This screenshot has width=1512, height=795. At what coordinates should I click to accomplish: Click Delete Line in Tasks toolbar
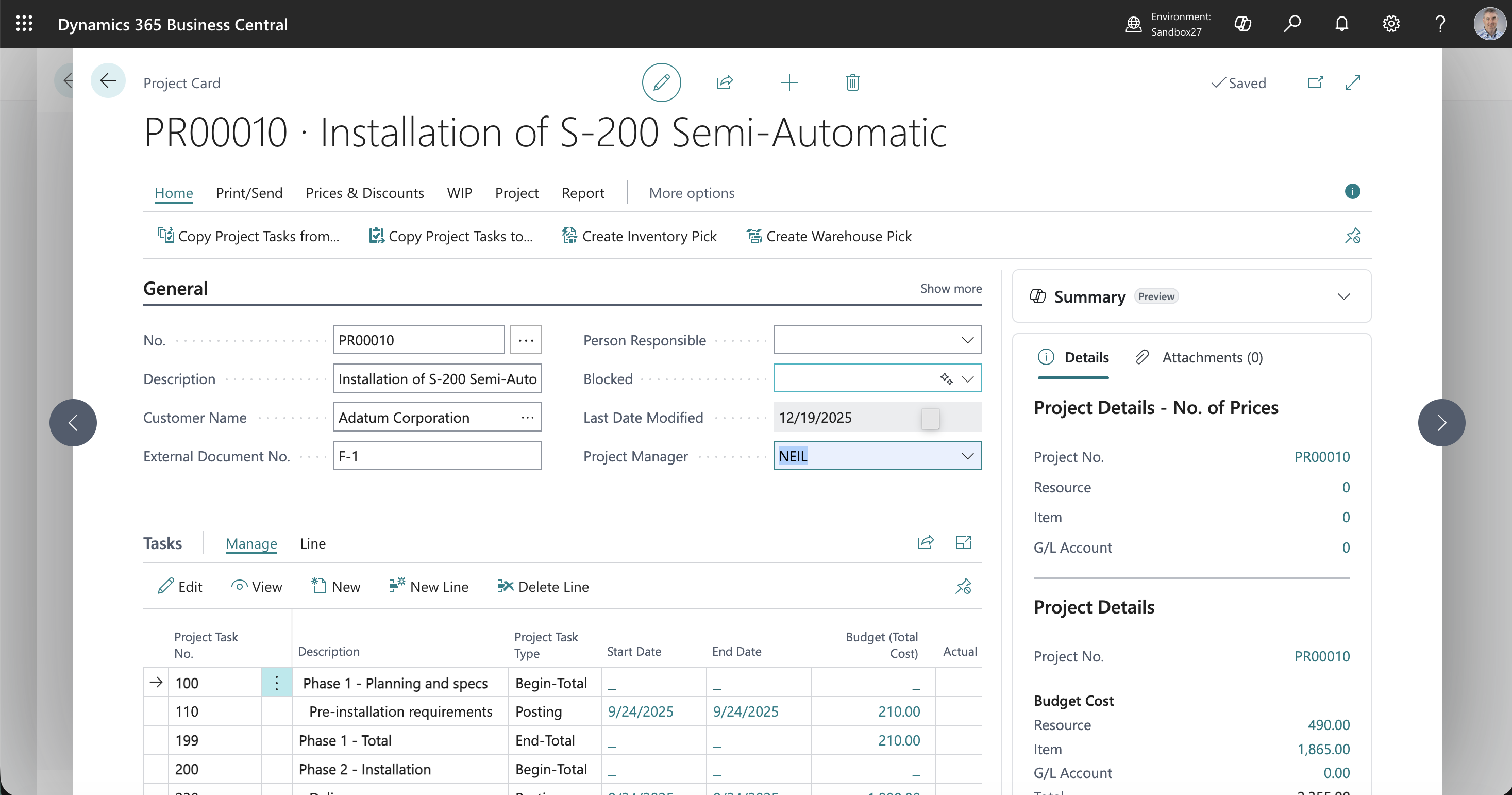click(x=543, y=587)
